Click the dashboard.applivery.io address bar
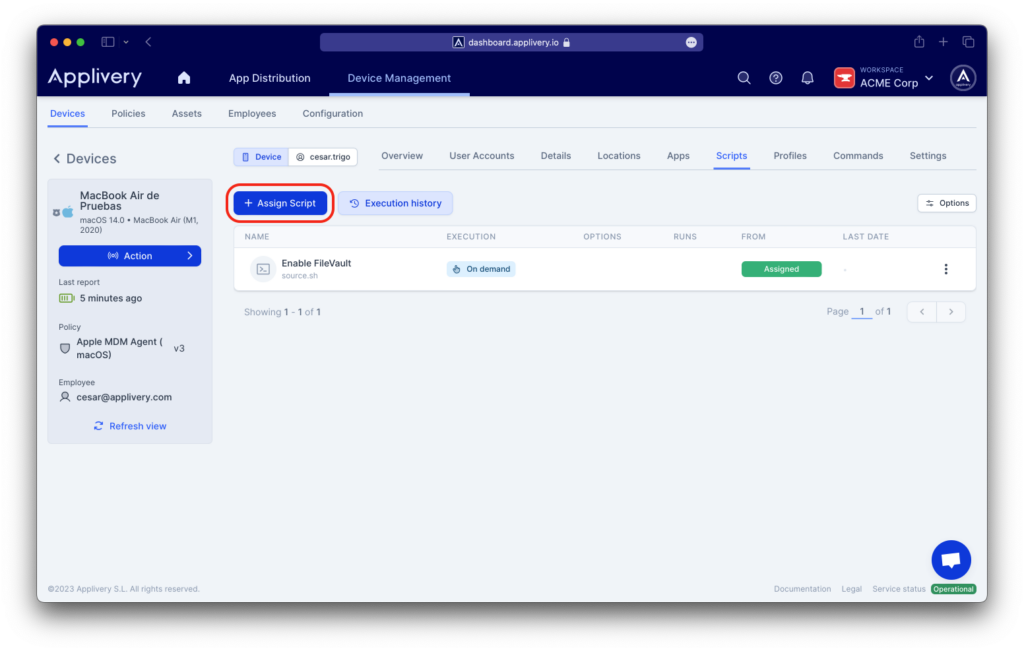This screenshot has height=651, width=1024. point(511,42)
